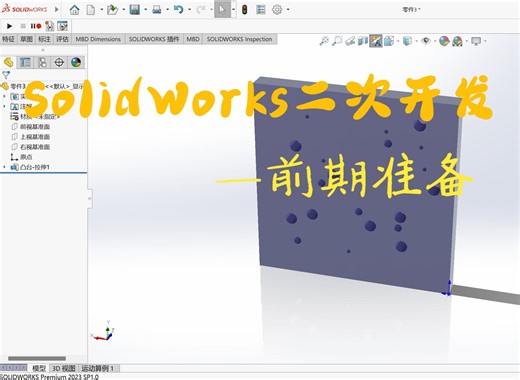Image resolution: width=520 pixels, height=380 pixels.
Task: Click Zoom to Area magnifier icon
Action: [337, 41]
